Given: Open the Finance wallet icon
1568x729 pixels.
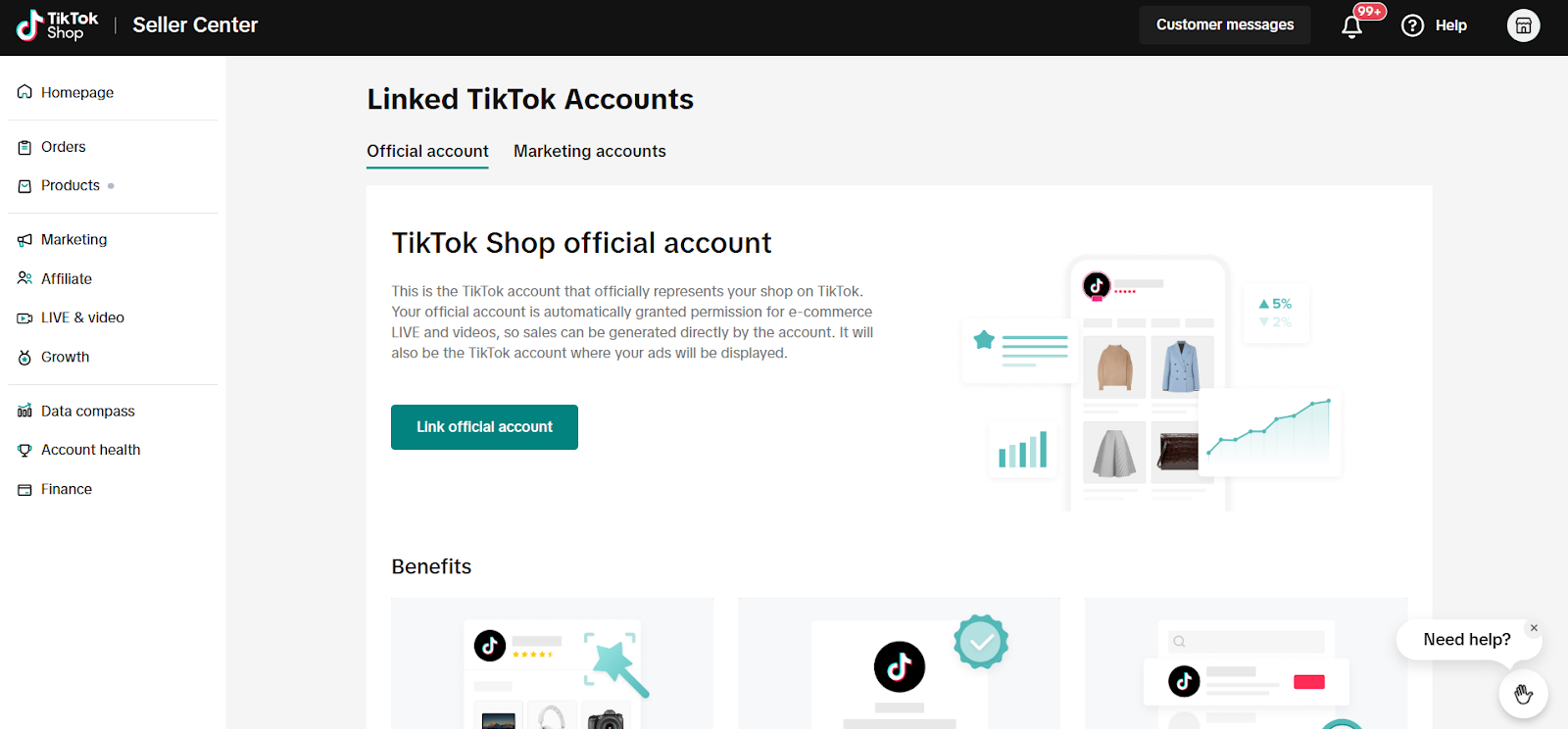Looking at the screenshot, I should click(24, 488).
